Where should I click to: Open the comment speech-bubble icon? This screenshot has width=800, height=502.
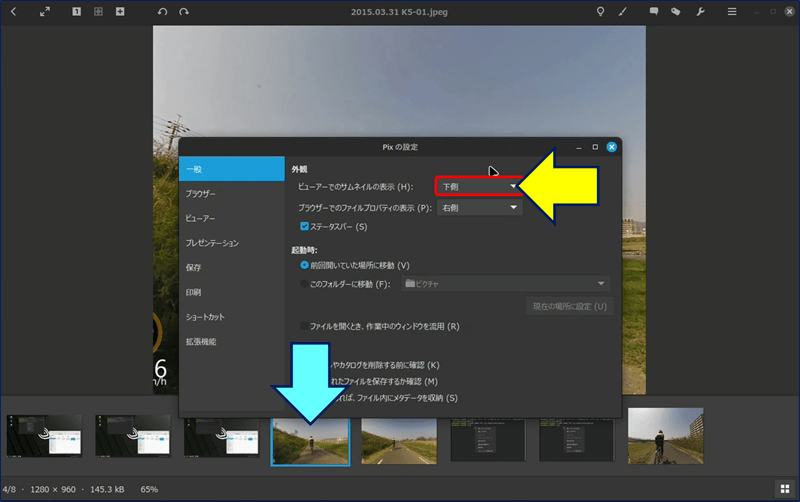click(654, 11)
